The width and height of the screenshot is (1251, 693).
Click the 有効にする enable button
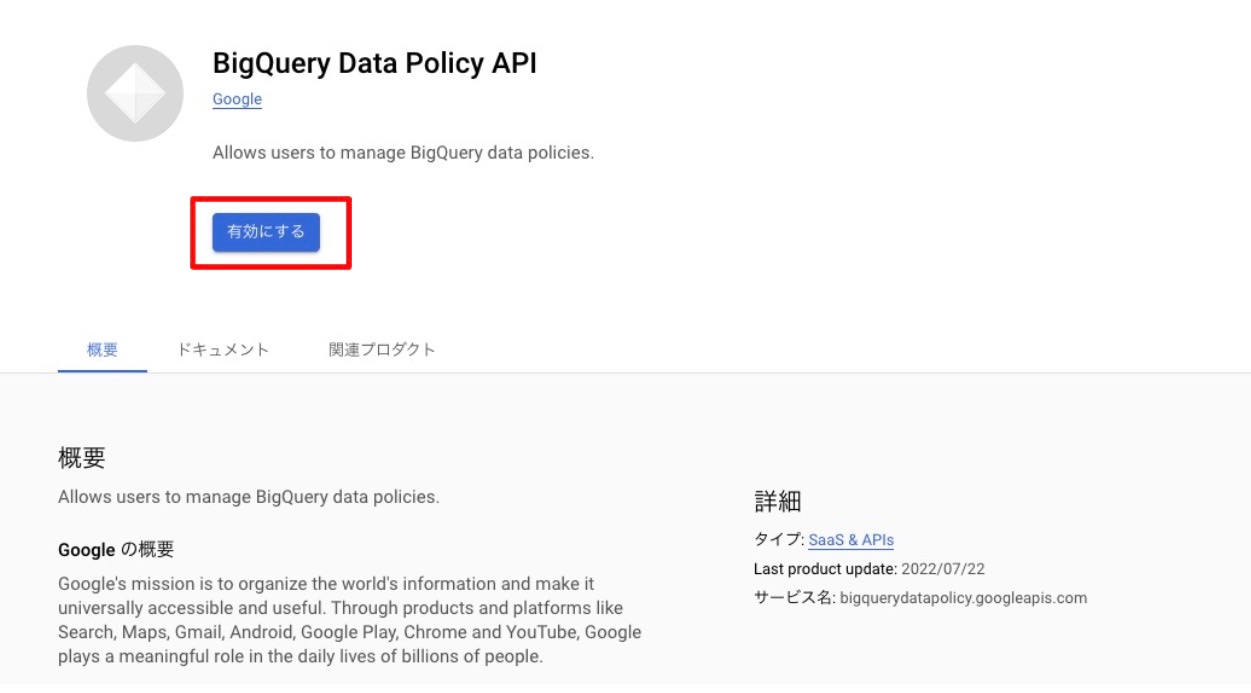[265, 232]
